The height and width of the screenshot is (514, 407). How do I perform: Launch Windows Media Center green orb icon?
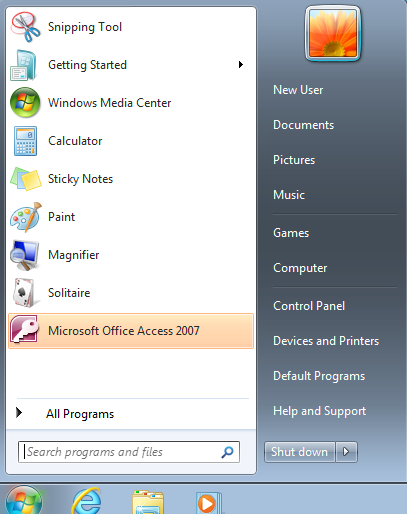point(25,103)
